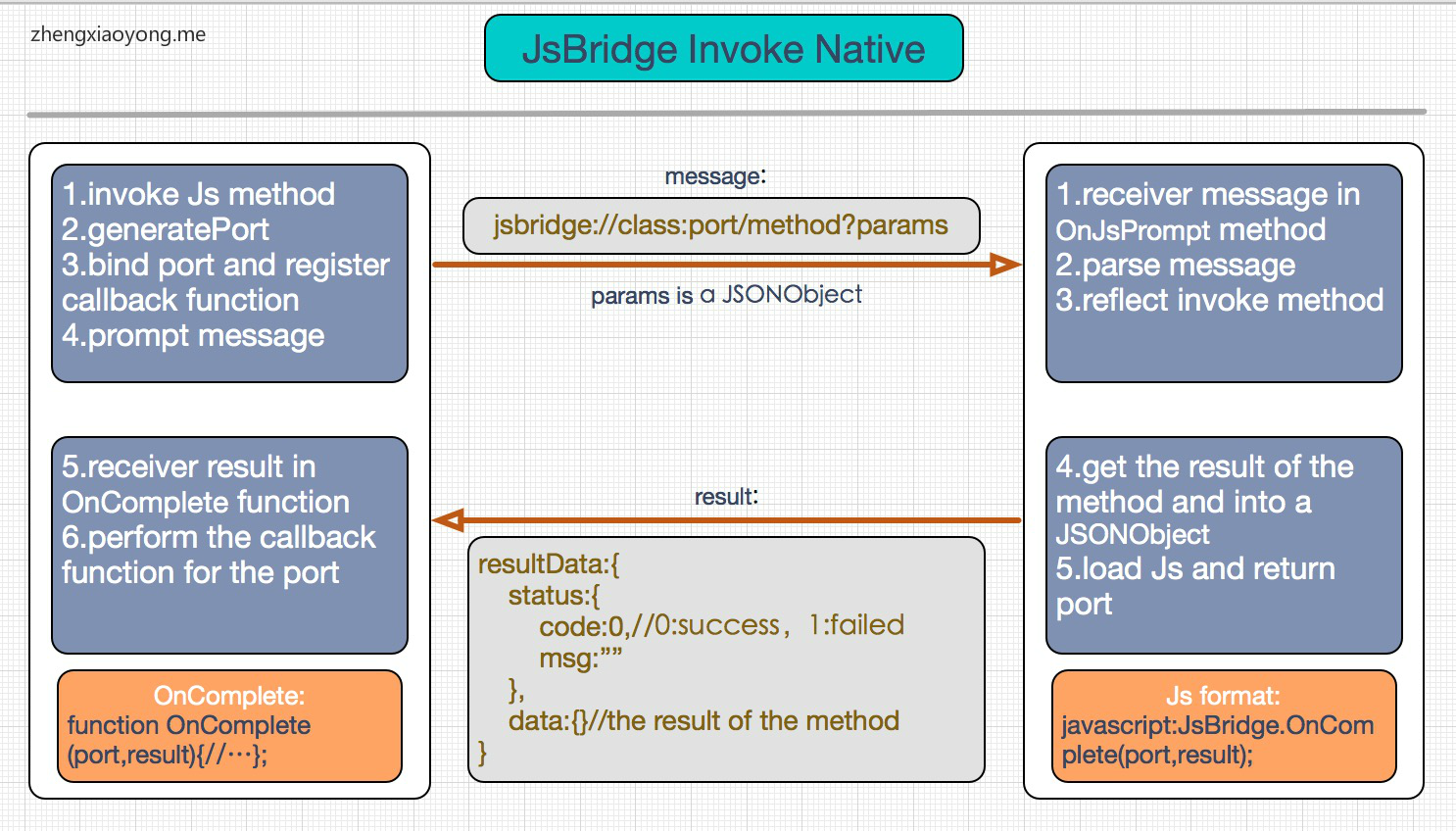
Task: Select the 'message:' label
Action: [x=715, y=176]
